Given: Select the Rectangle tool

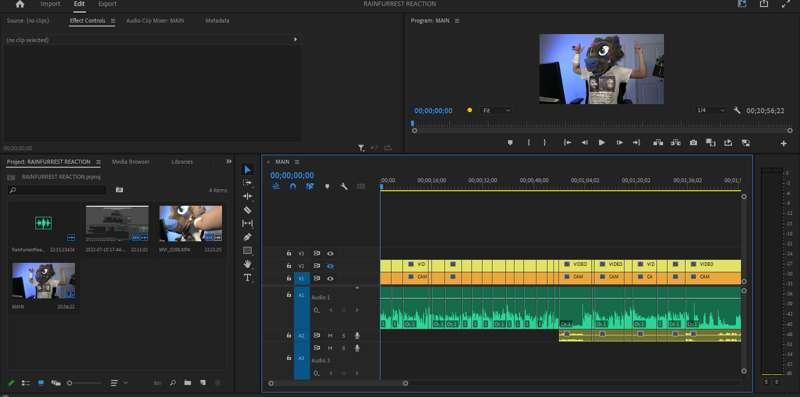Looking at the screenshot, I should point(247,251).
